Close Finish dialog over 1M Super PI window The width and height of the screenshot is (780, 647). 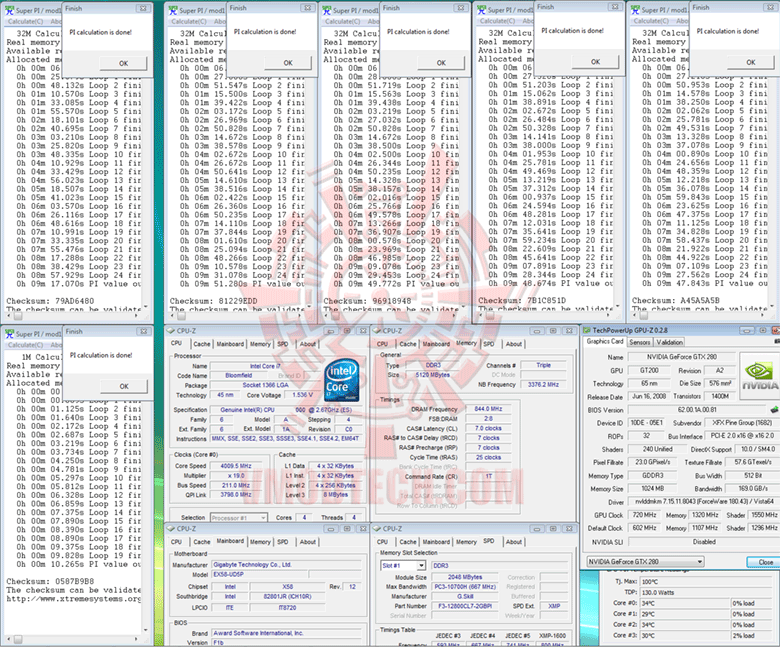[x=143, y=331]
